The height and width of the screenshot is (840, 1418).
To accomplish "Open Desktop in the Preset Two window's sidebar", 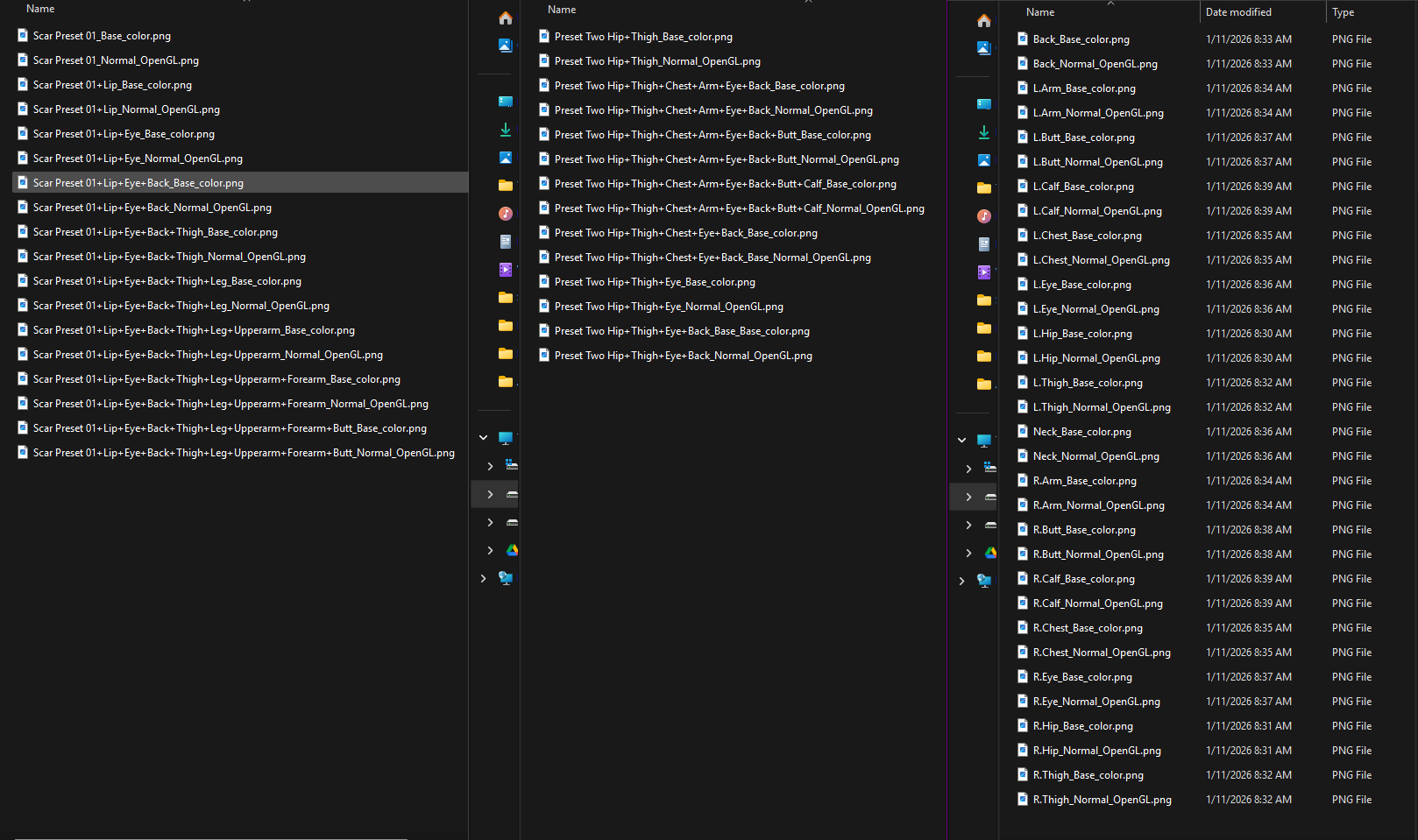I will pos(506,102).
